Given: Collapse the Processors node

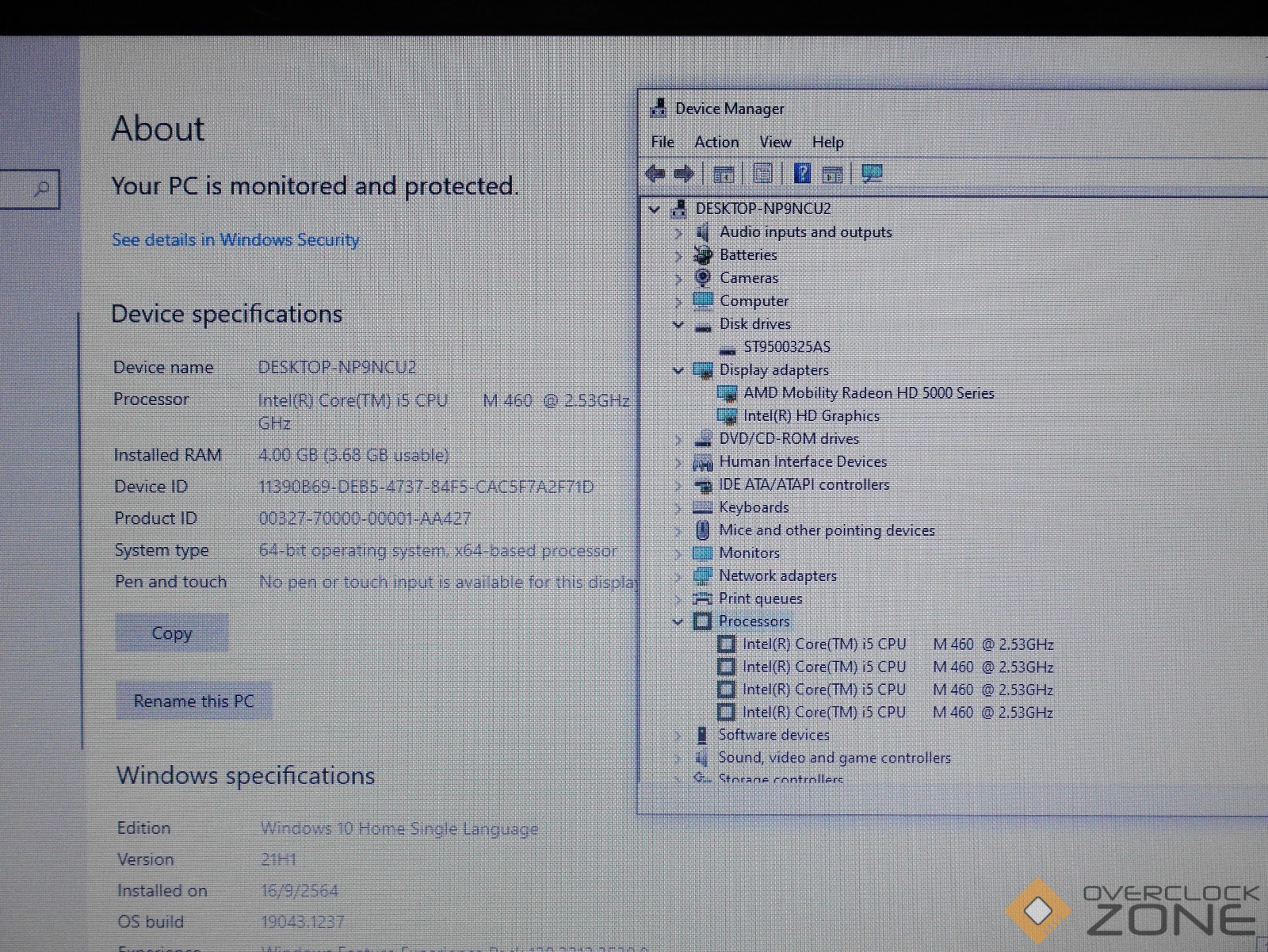Looking at the screenshot, I should [x=678, y=621].
